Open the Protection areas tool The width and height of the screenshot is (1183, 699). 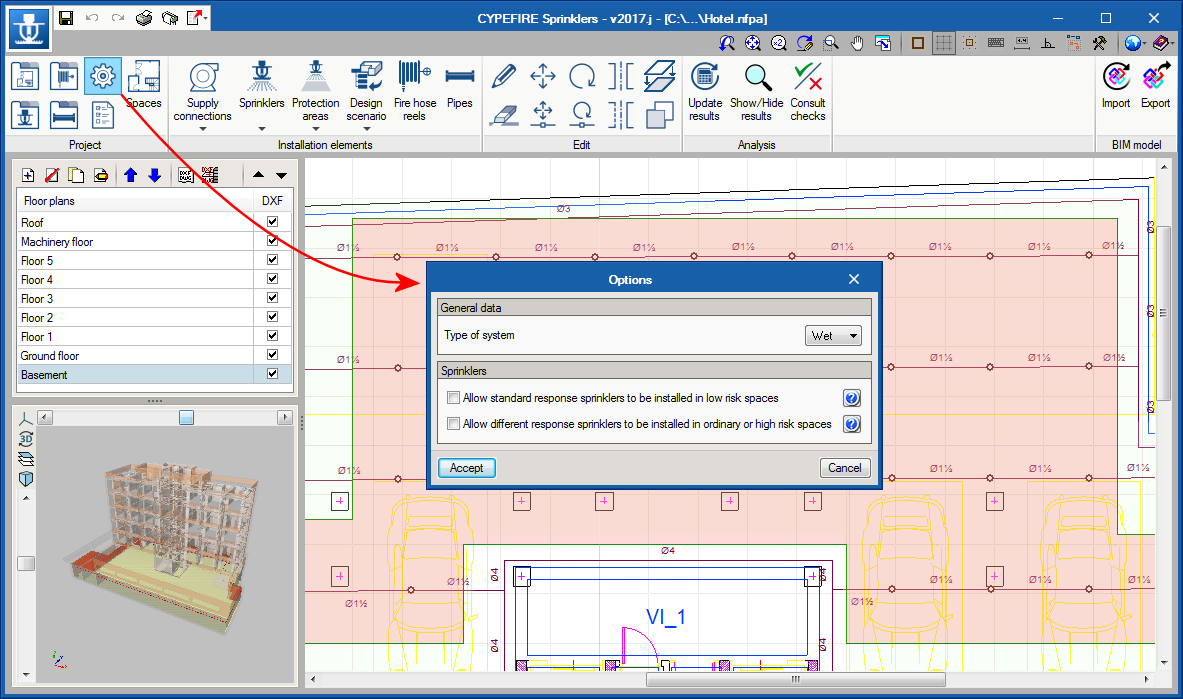(316, 78)
